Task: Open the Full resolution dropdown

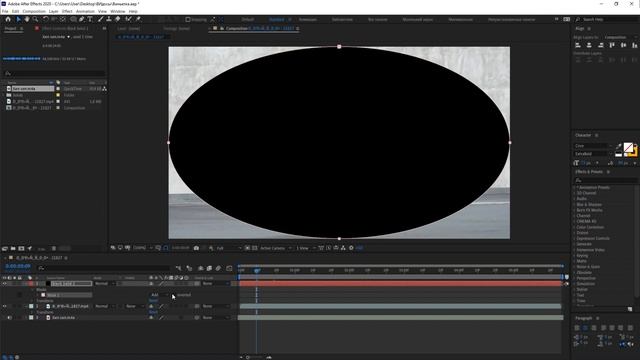Action: tap(229, 248)
